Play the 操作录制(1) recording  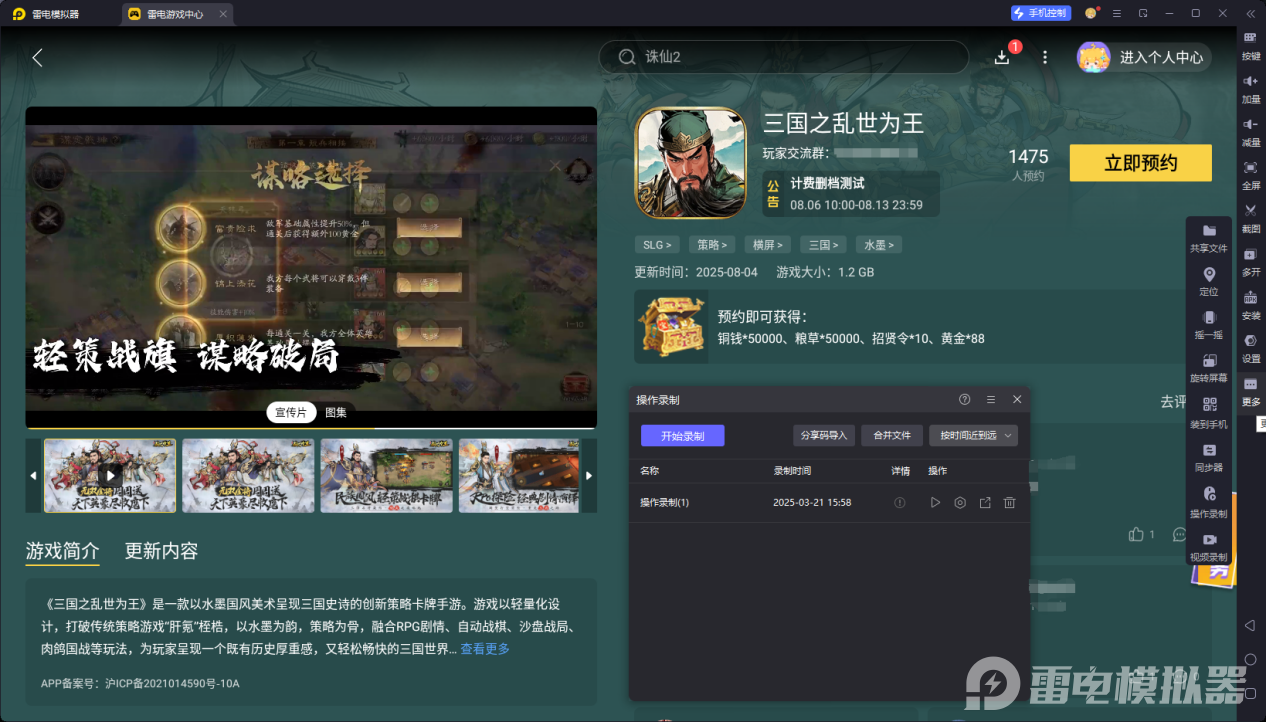[x=935, y=503]
